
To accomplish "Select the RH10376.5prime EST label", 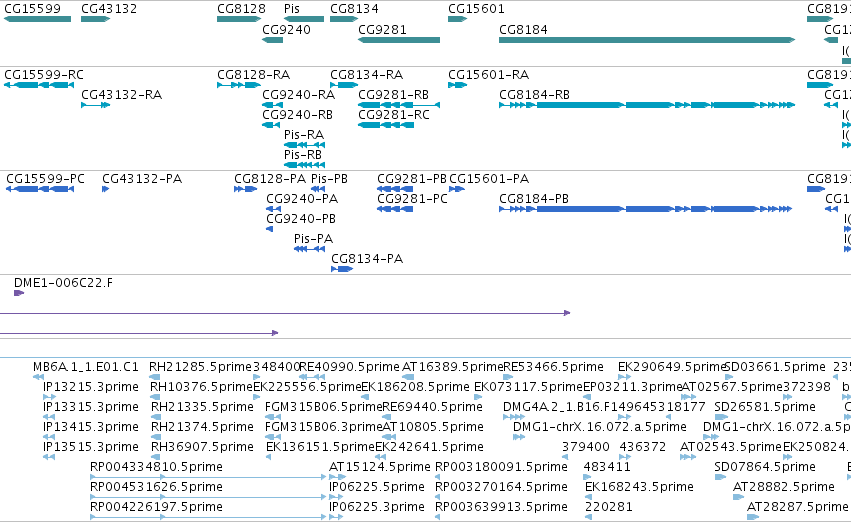I will point(201,387).
